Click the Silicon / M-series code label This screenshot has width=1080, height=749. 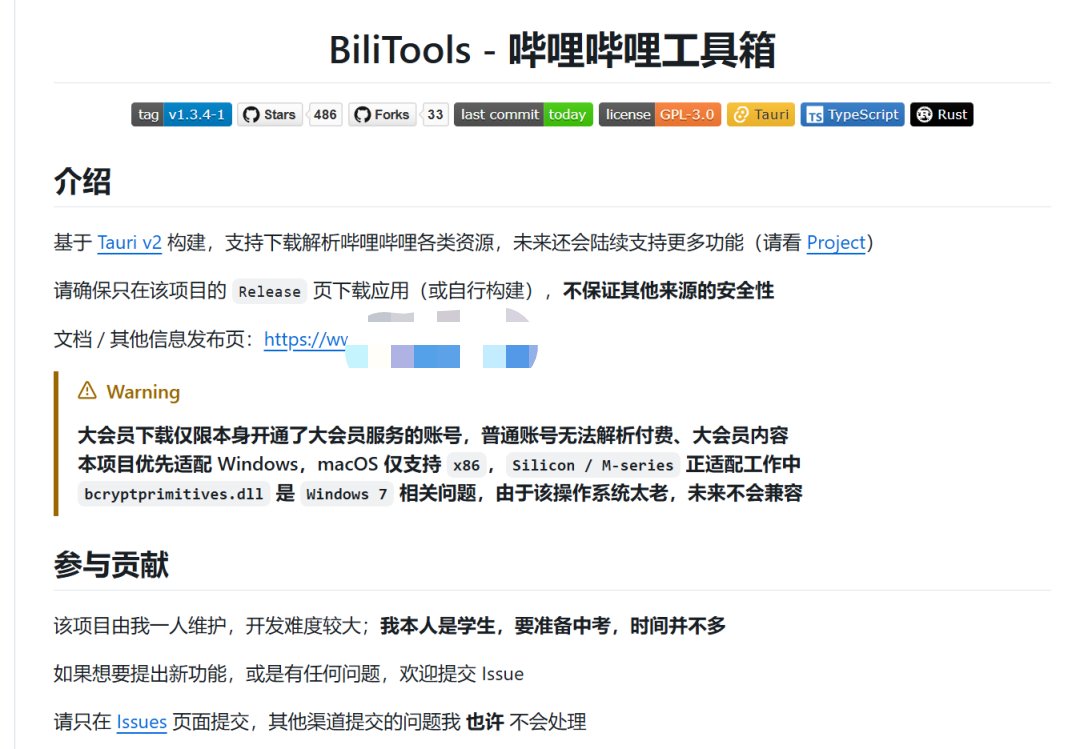tap(593, 465)
